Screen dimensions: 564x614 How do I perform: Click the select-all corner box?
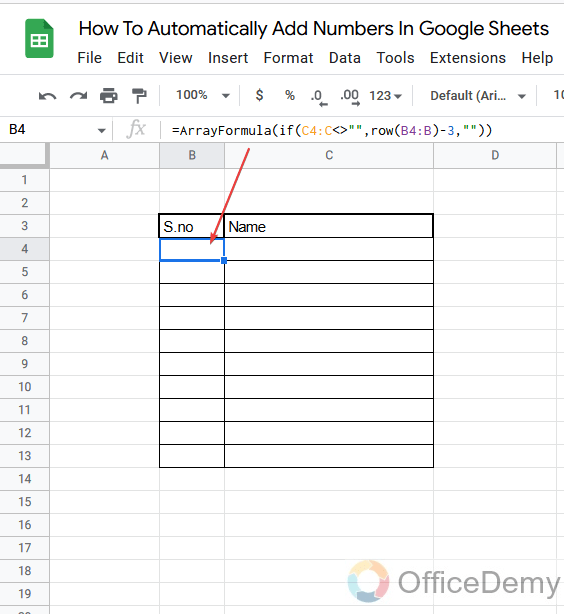click(x=24, y=155)
